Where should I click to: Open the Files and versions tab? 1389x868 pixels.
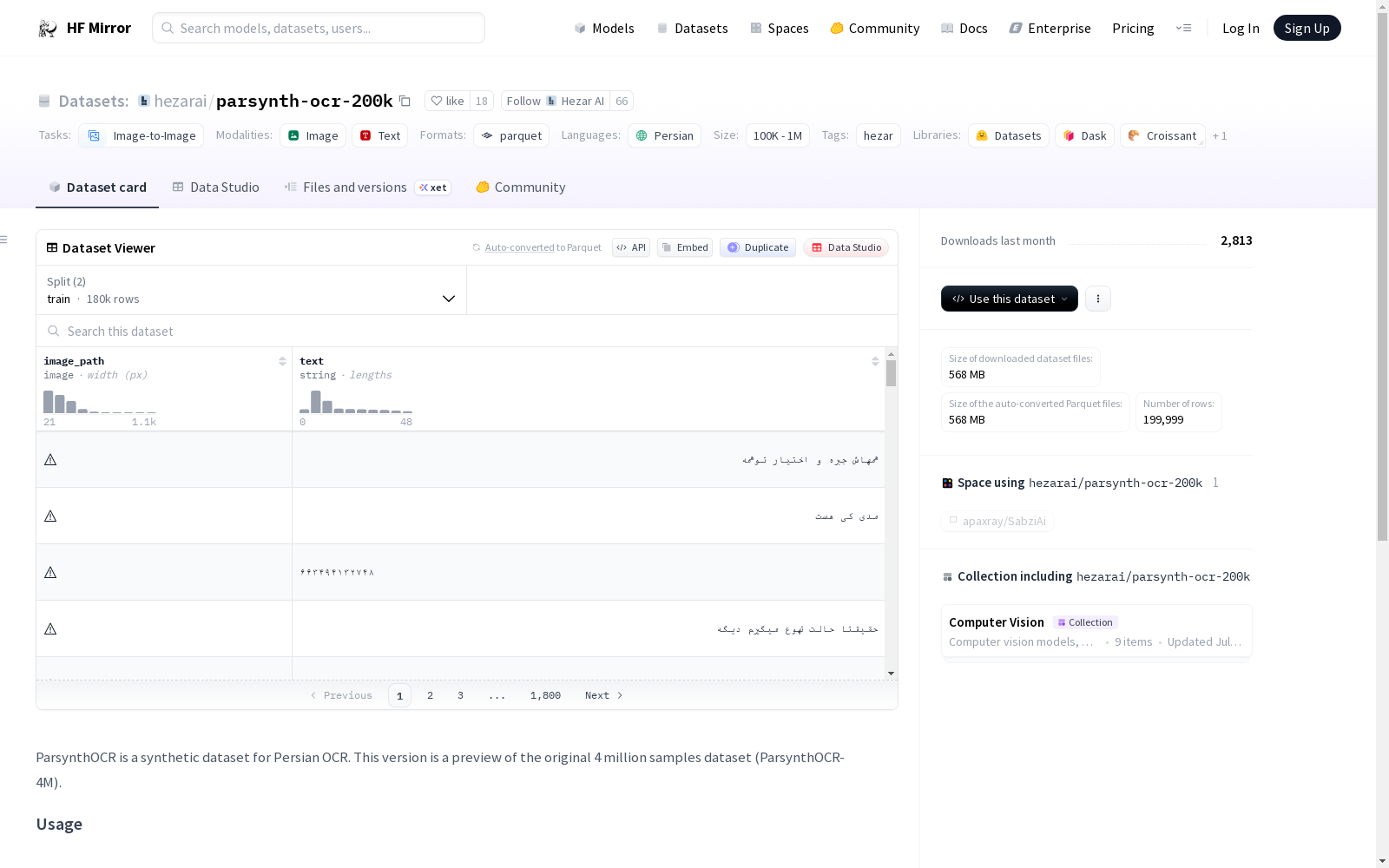[367, 187]
